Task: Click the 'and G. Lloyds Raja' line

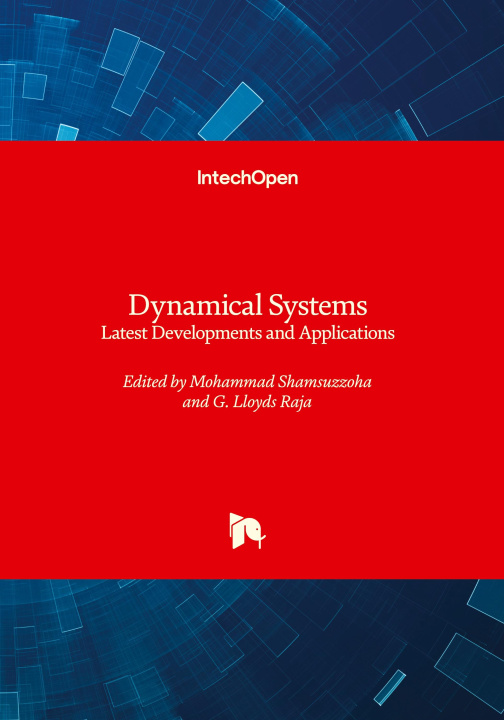Action: pos(247,402)
